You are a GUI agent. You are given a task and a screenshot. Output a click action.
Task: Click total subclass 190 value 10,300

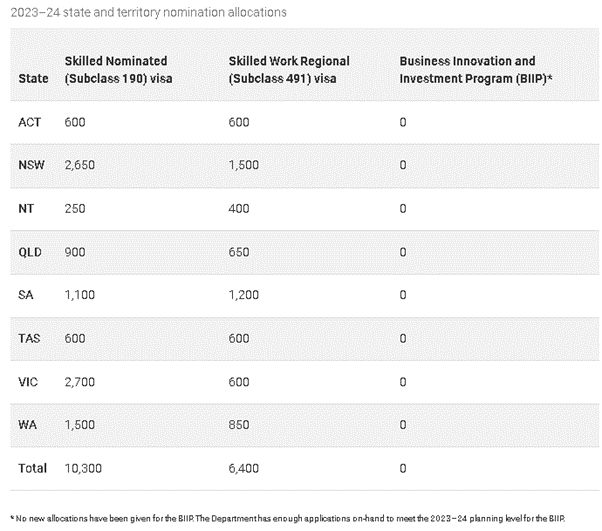(x=83, y=468)
